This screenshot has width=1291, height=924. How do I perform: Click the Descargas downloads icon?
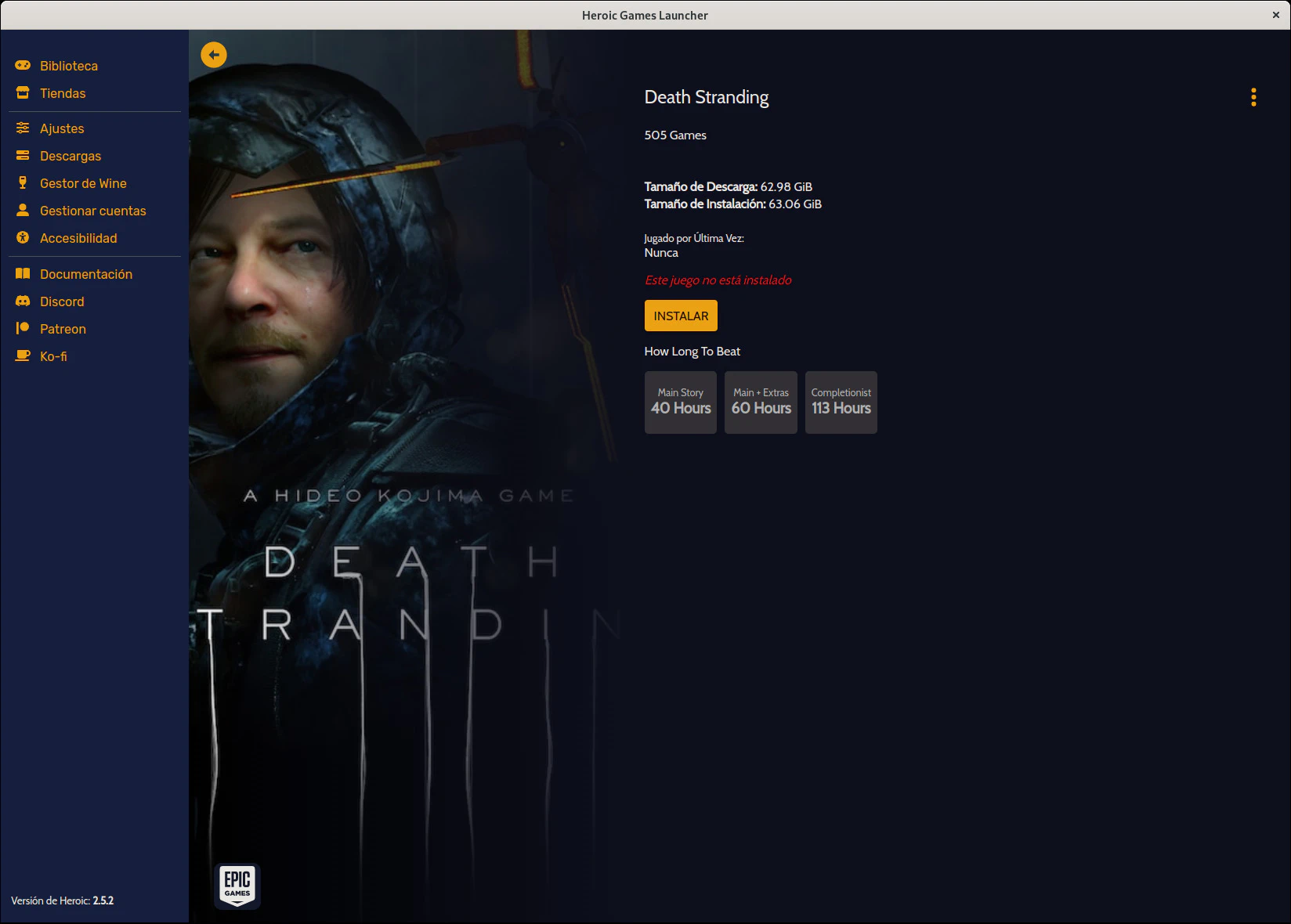click(23, 156)
